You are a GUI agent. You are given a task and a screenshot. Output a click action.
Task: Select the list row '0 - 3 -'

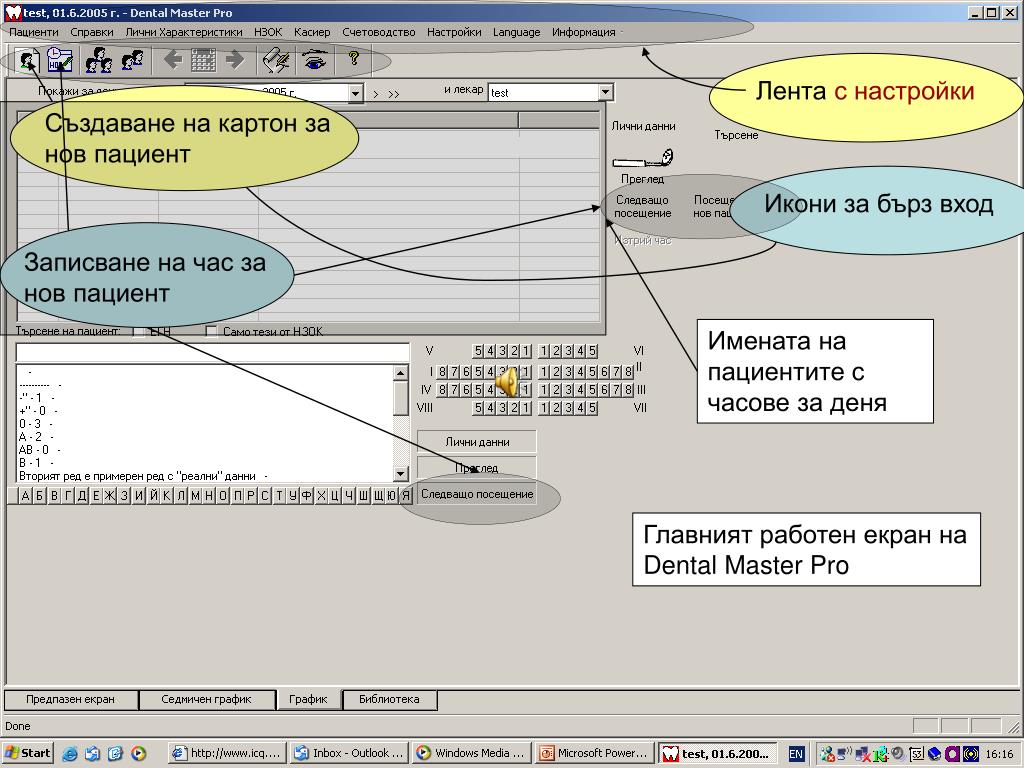point(204,424)
